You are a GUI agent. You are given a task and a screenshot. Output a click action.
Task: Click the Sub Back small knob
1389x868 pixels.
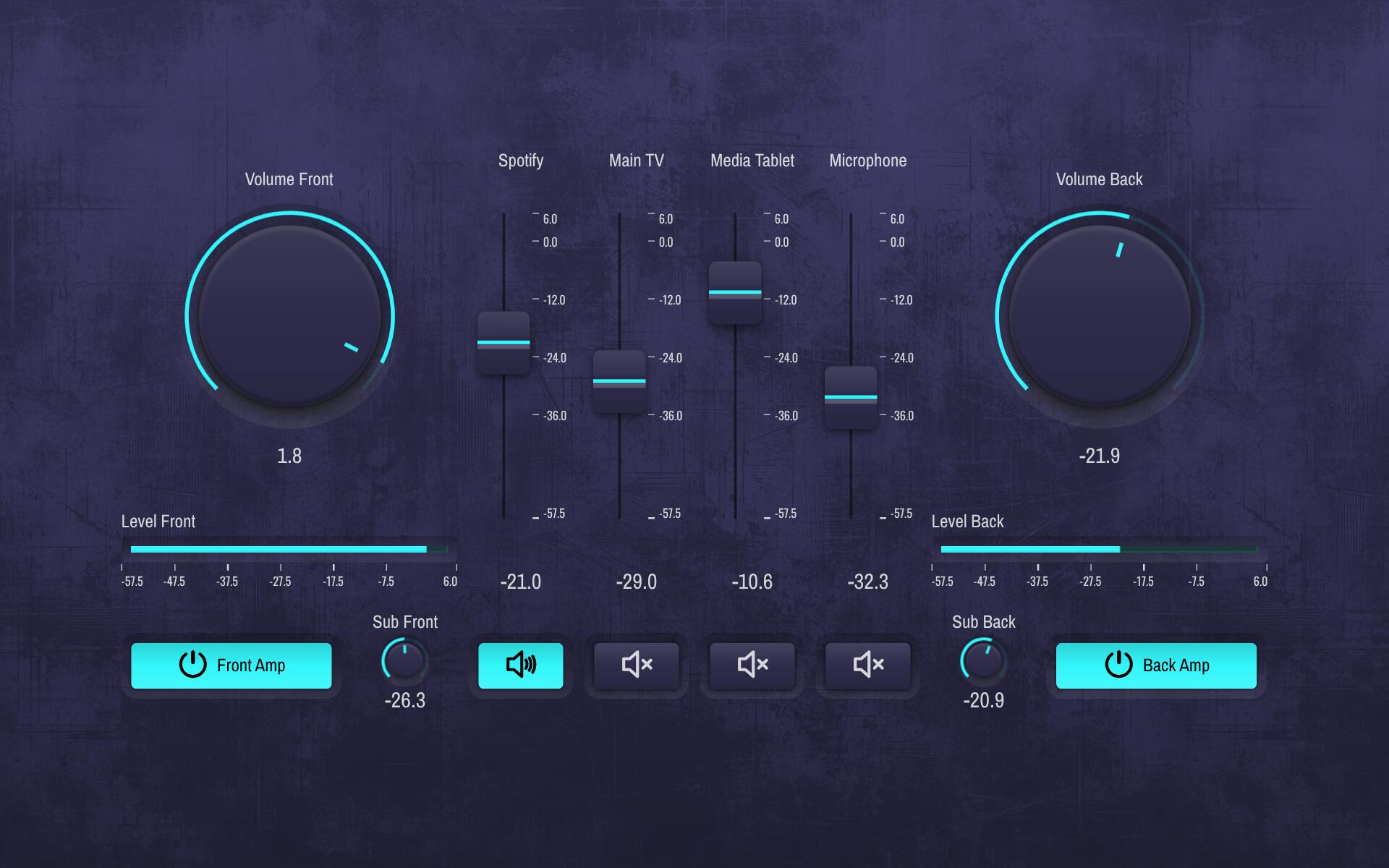983,660
